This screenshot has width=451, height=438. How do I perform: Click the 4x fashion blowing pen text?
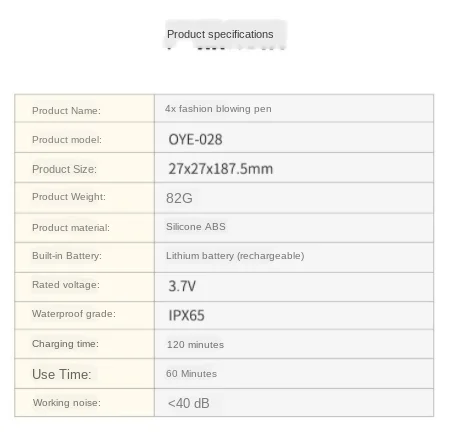[218, 109]
